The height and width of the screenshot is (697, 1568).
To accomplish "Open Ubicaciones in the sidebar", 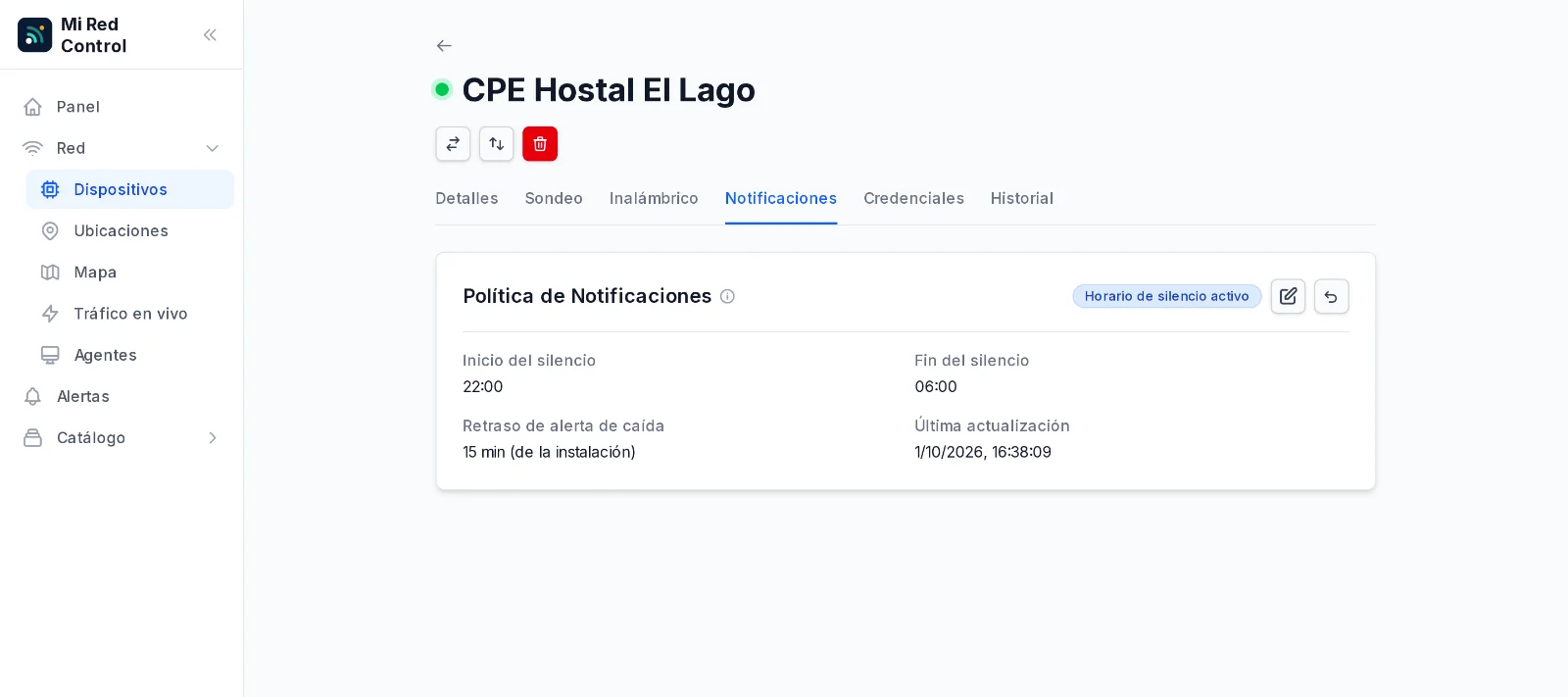I will pyautogui.click(x=130, y=230).
